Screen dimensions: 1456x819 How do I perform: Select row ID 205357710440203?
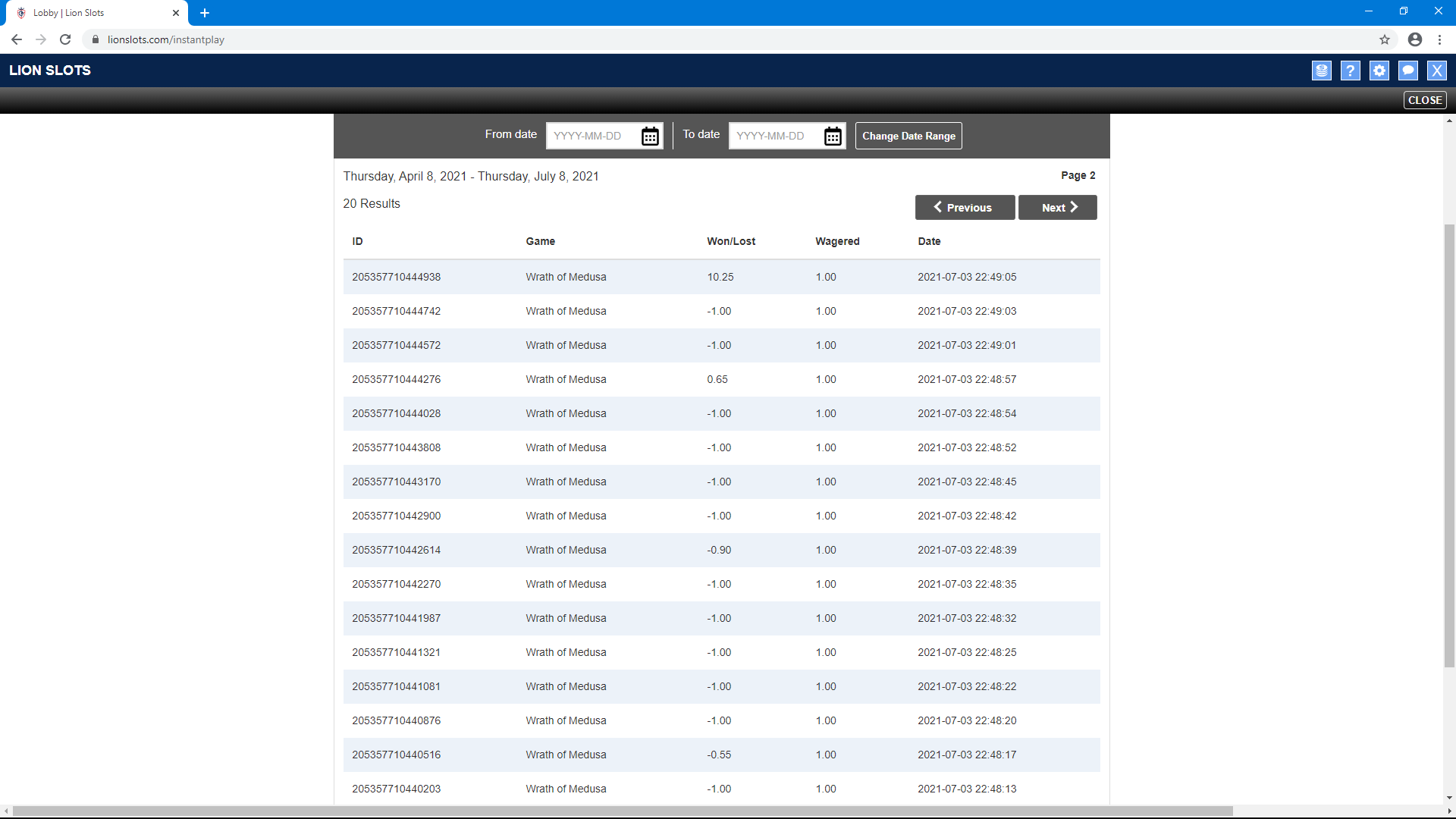coord(721,789)
